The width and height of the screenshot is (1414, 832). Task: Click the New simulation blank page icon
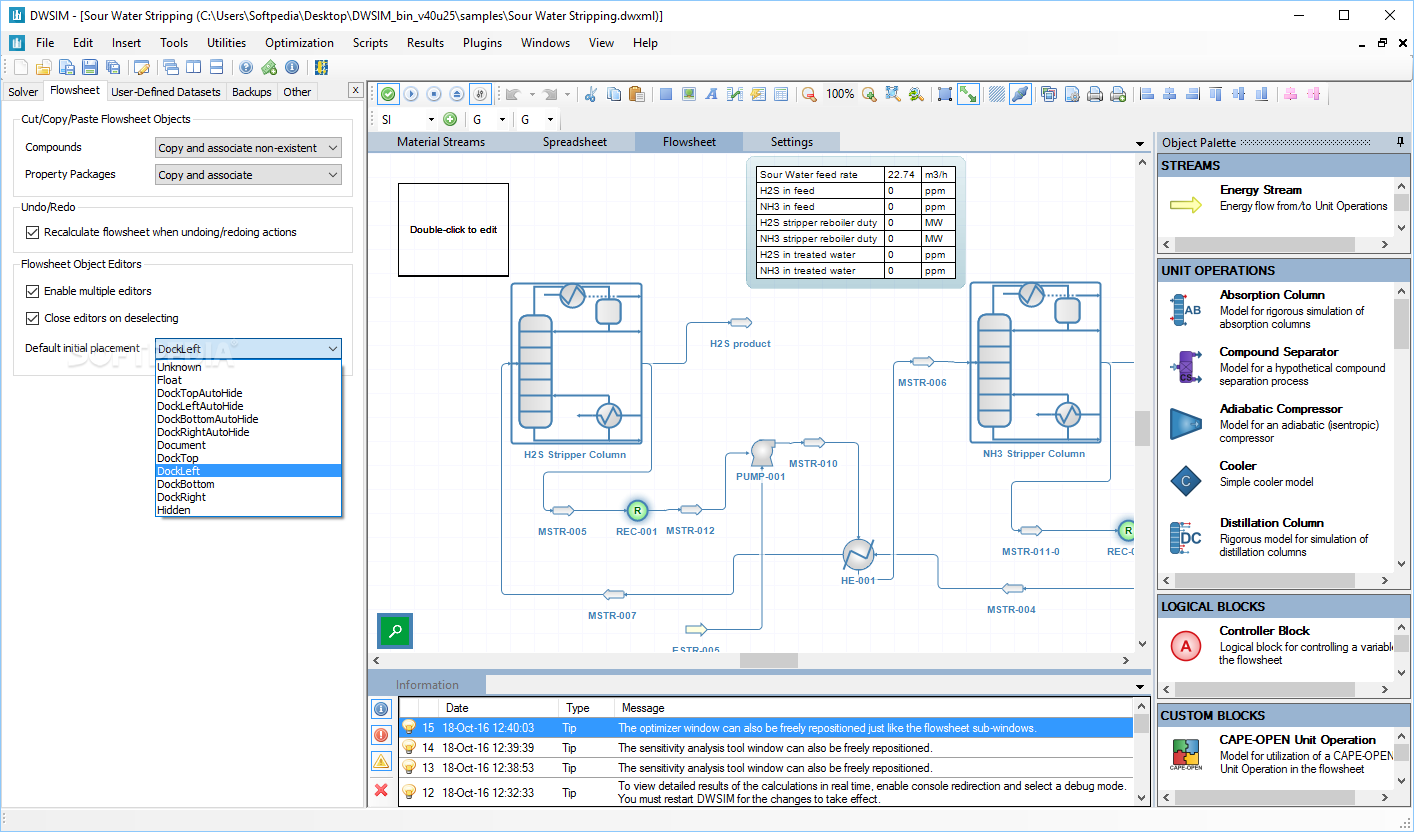[20, 67]
